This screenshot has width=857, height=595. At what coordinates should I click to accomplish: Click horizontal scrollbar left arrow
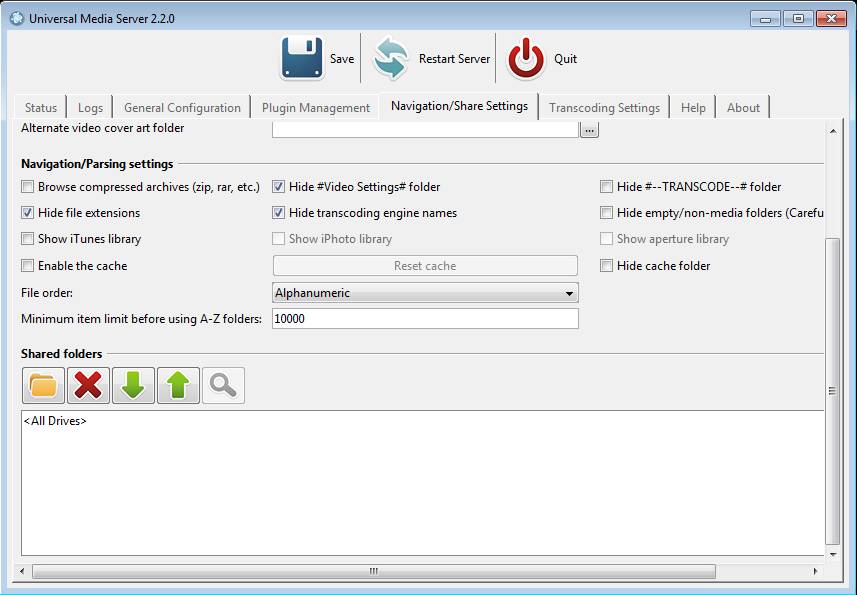(22, 572)
